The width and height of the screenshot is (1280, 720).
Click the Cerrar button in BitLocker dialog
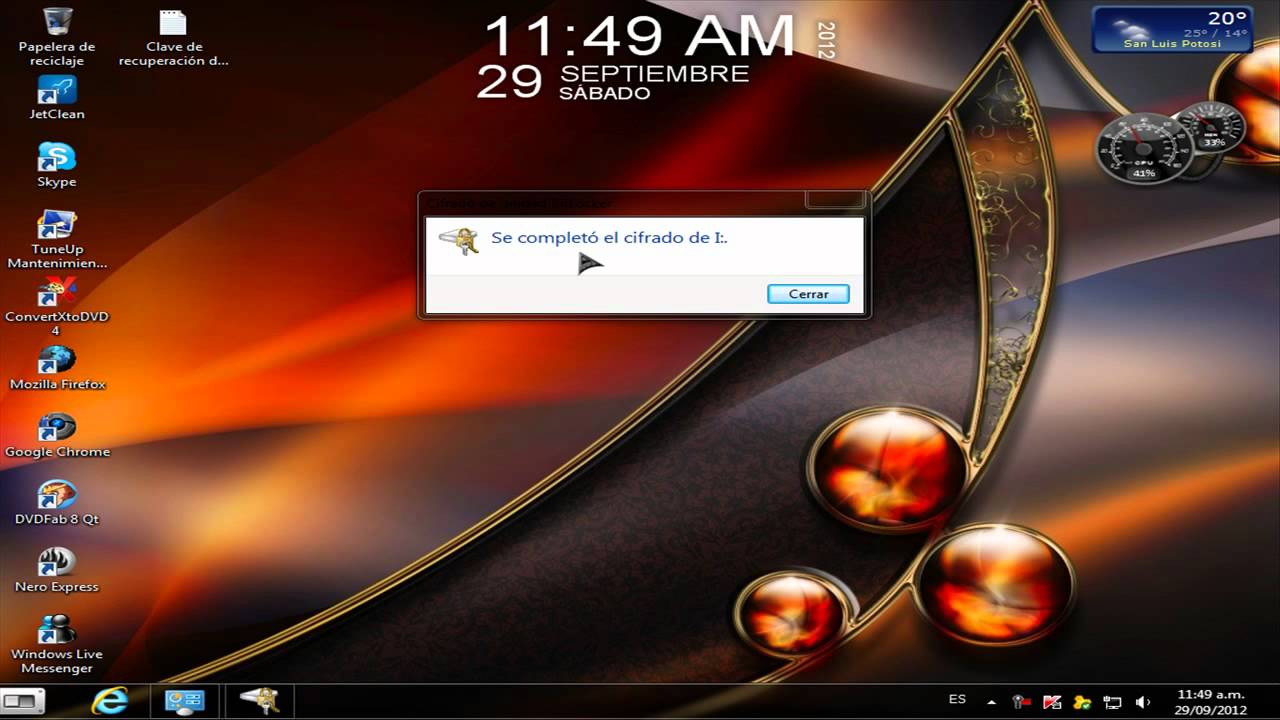coord(808,293)
